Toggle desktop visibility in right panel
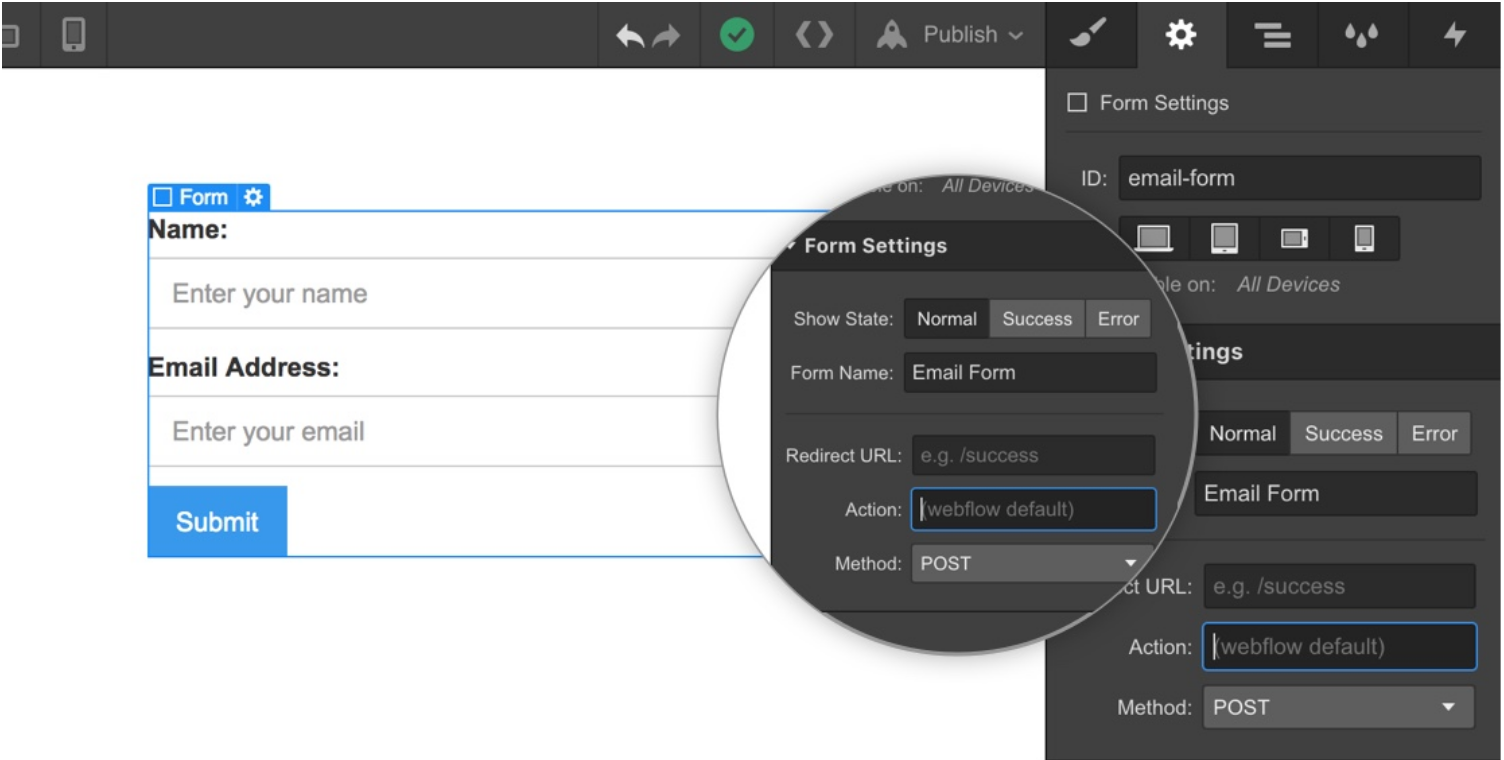The height and width of the screenshot is (760, 1504). pos(1154,238)
